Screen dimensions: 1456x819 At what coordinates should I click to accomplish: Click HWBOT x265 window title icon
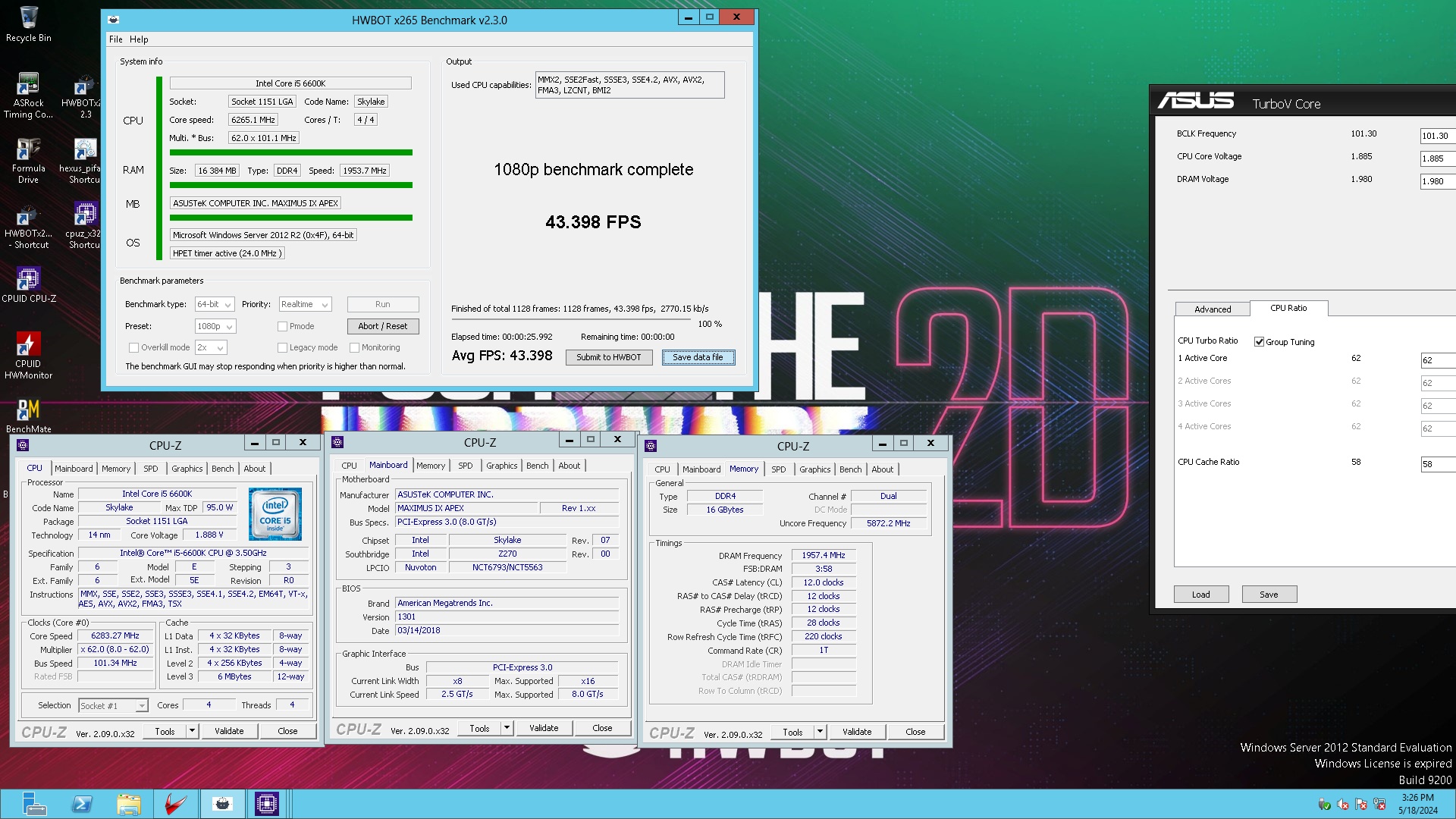coord(114,20)
